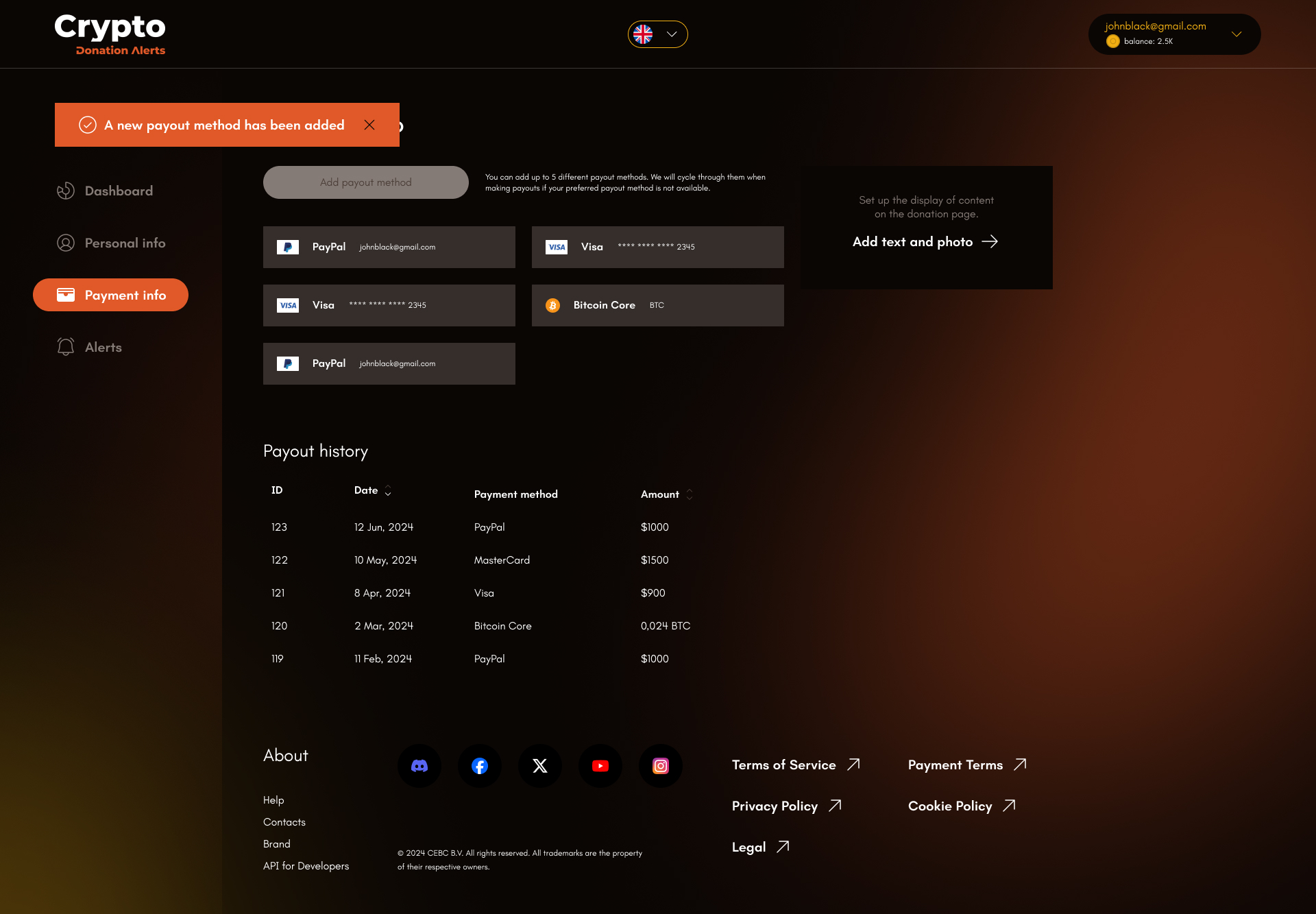
Task: Open Personal info section
Action: 124,243
